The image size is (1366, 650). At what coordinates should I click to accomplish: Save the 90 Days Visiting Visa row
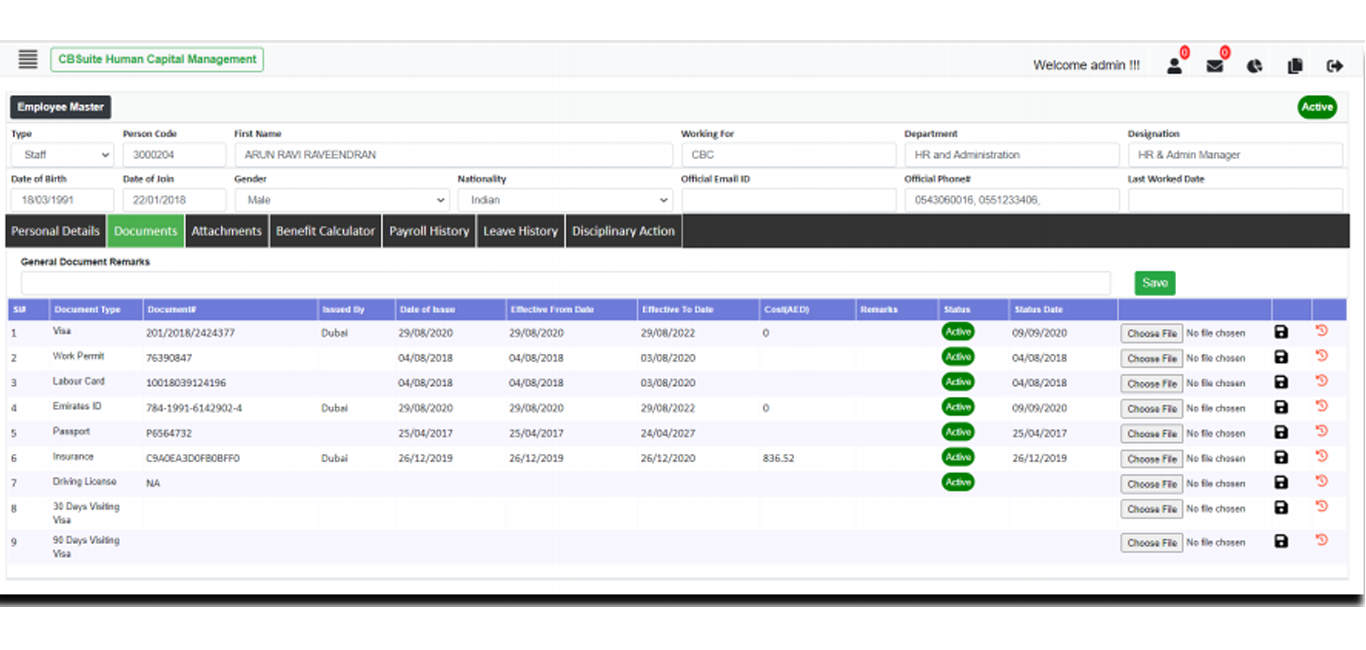pos(1281,541)
